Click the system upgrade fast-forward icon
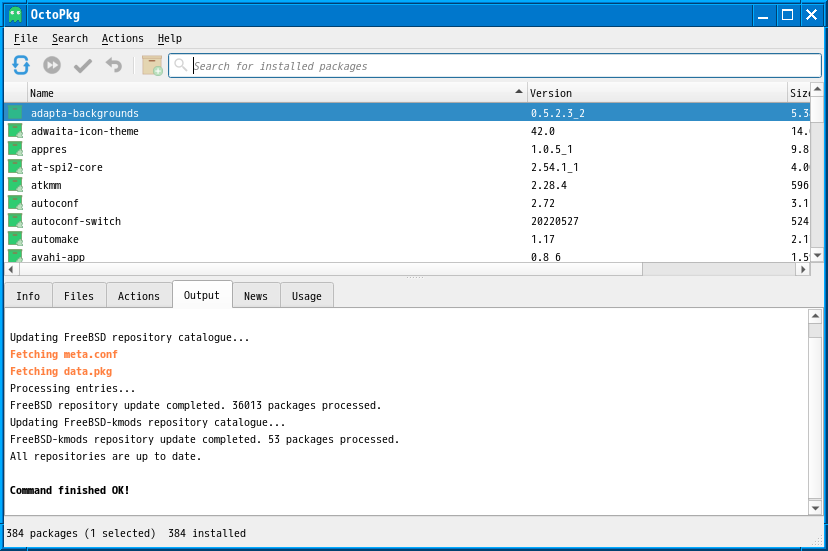The height and width of the screenshot is (551, 828). [x=52, y=66]
